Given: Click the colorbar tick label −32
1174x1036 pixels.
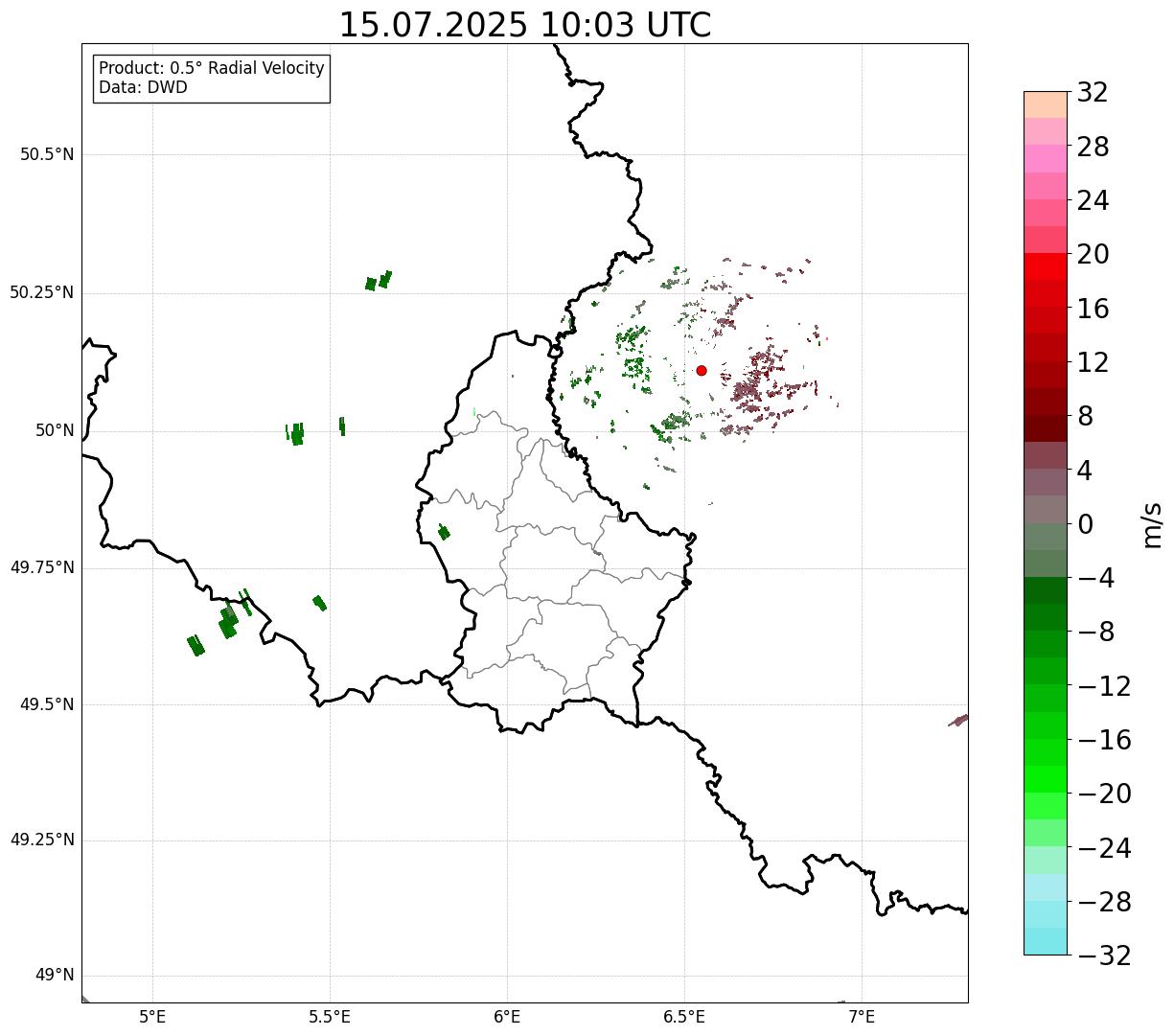Looking at the screenshot, I should click(x=1104, y=956).
